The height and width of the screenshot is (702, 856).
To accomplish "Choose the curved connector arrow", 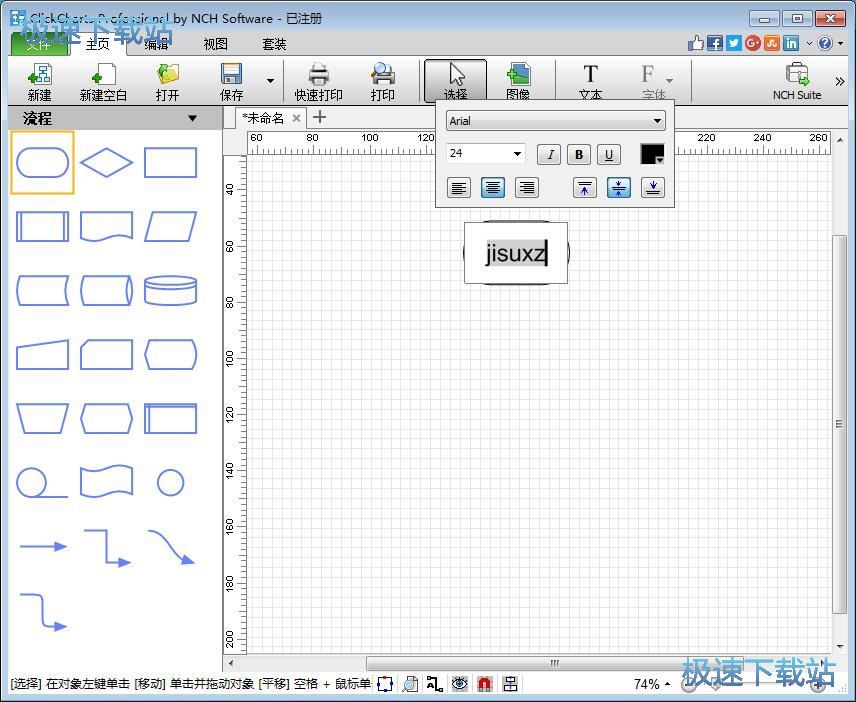I will click(x=170, y=547).
